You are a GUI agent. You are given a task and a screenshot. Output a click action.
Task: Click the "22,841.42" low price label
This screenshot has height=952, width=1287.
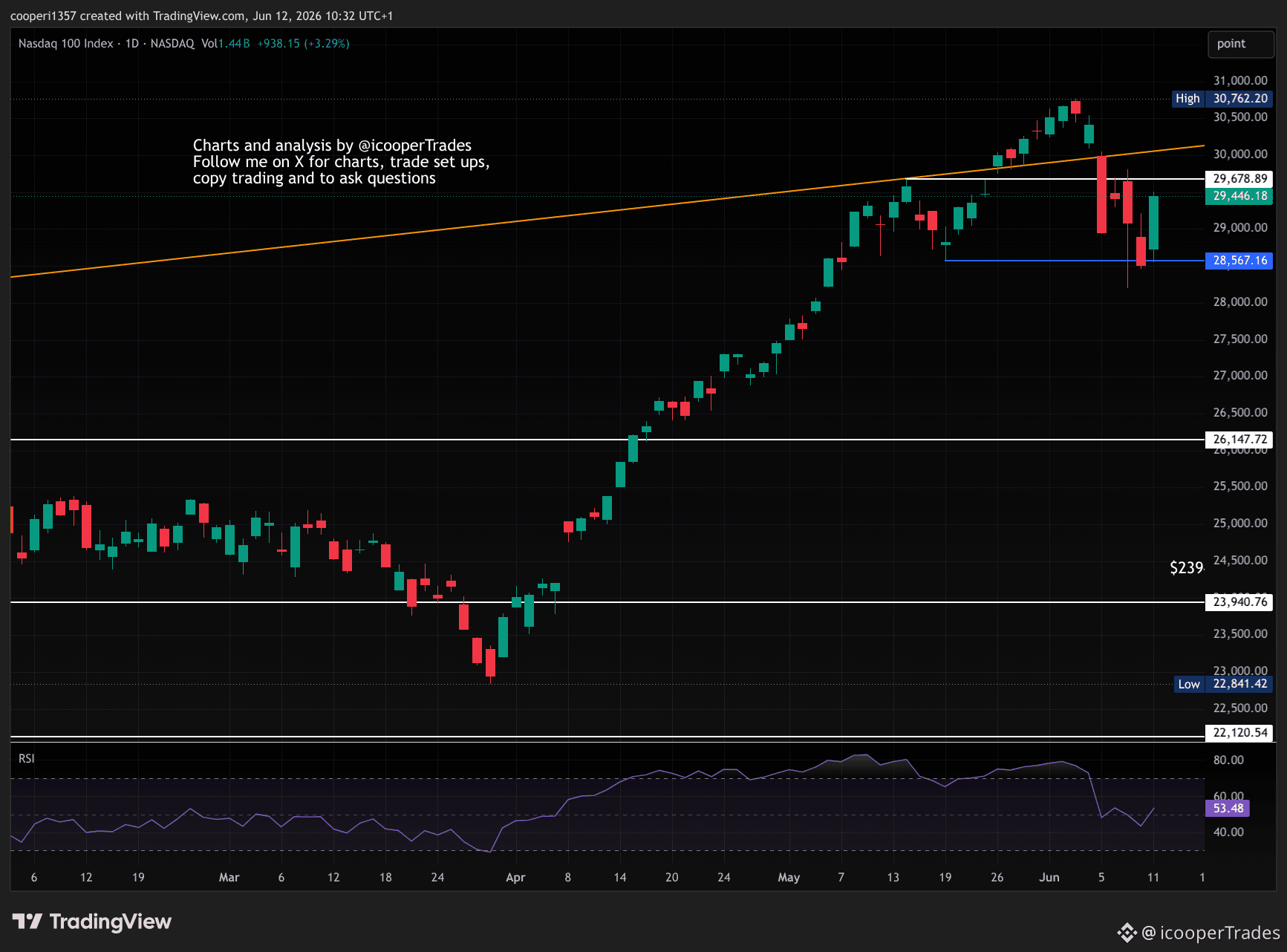(1239, 684)
